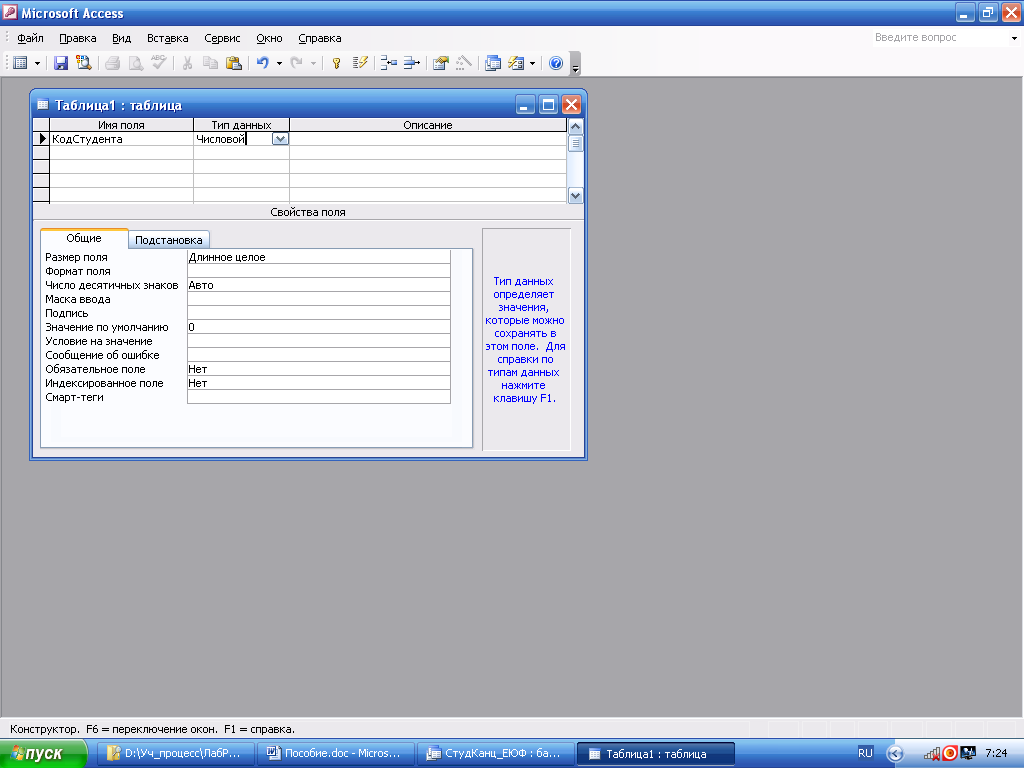The width and height of the screenshot is (1024, 768).
Task: Click the Индексированное поле value 'Нет'
Action: (x=319, y=383)
